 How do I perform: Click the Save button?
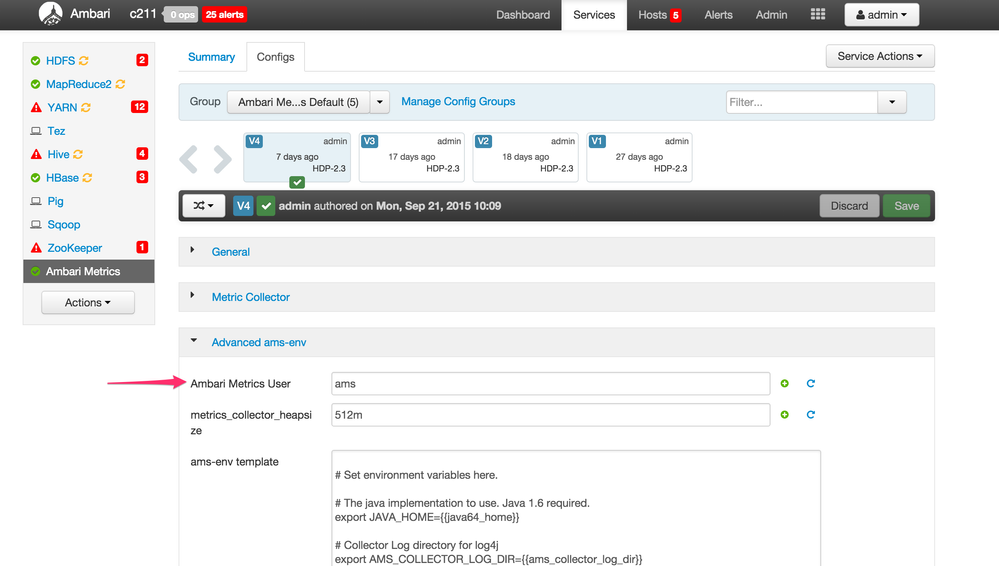[x=907, y=206]
